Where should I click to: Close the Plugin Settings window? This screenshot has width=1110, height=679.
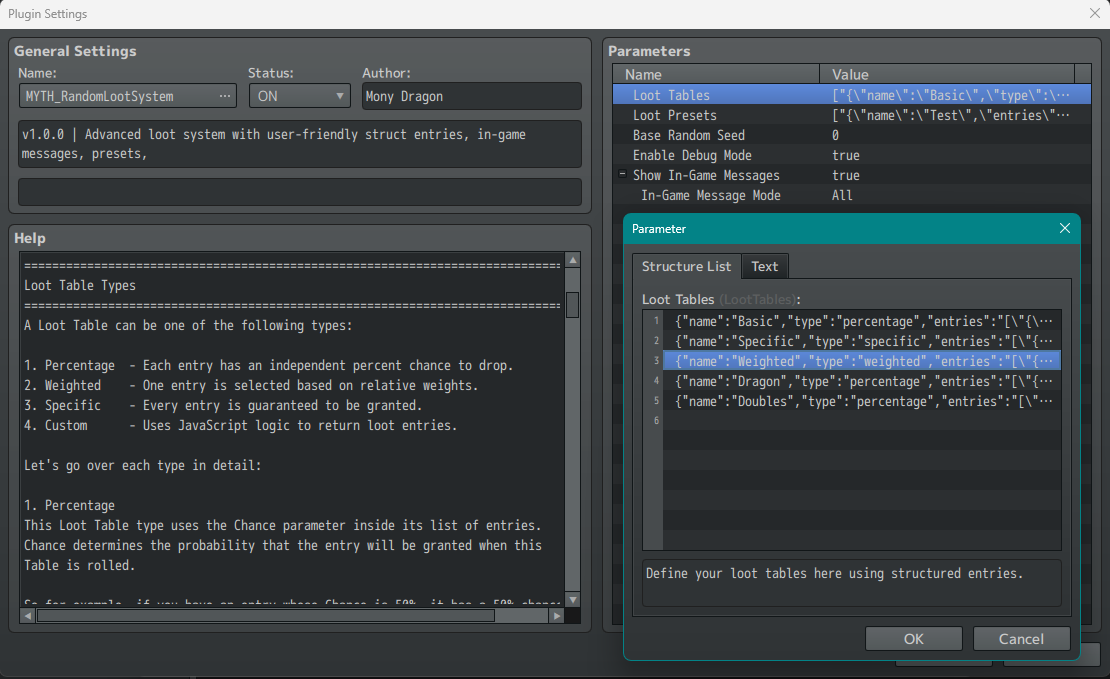pos(1094,13)
